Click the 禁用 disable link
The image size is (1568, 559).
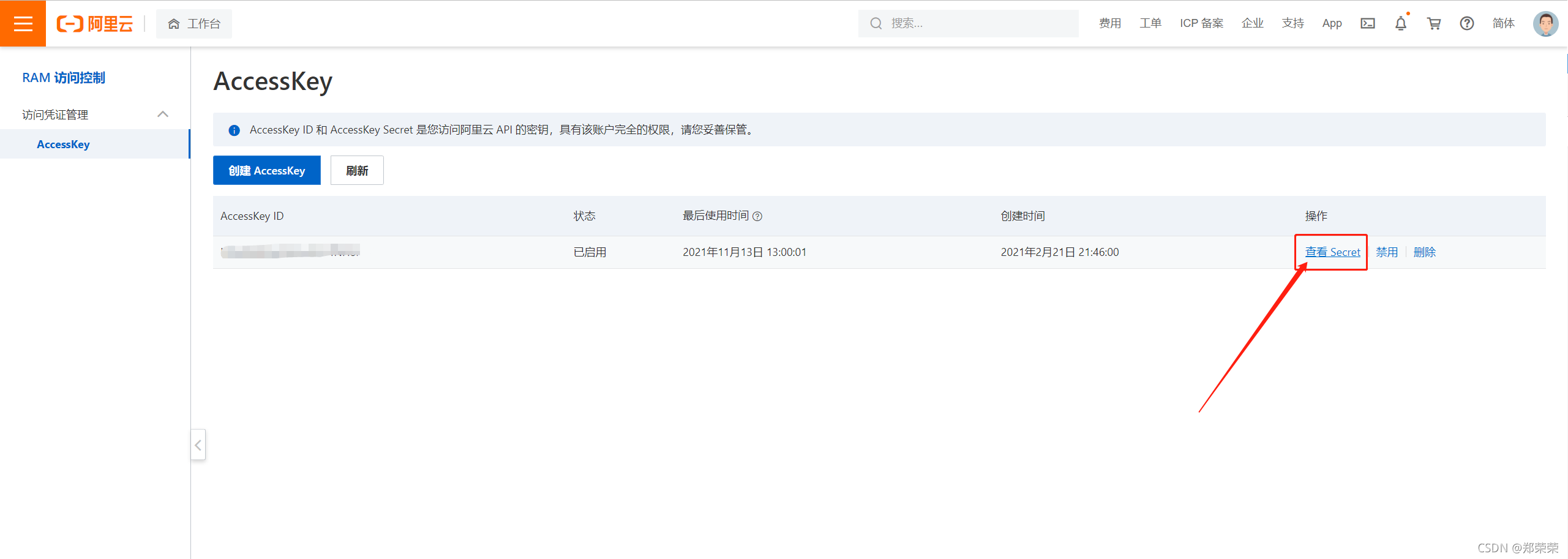pos(1387,252)
